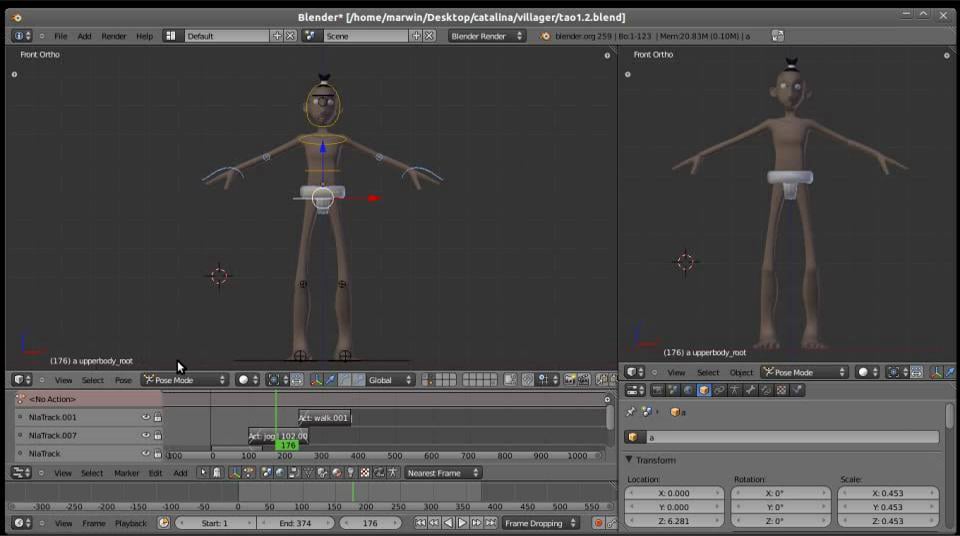960x536 pixels.
Task: Jump to last frame of timeline
Action: pos(490,523)
